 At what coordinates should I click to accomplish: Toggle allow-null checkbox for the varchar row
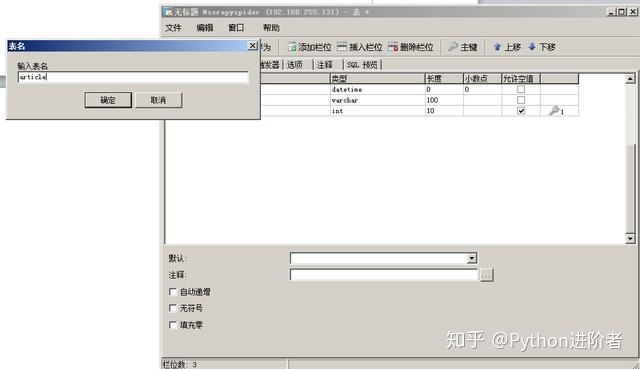(x=521, y=100)
